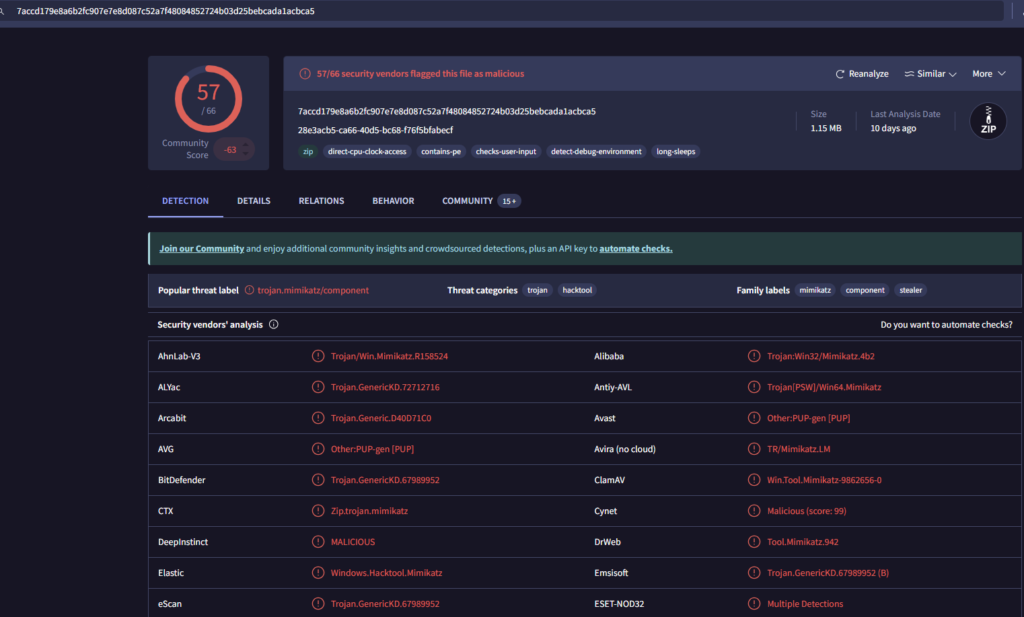Click the trojan threat category chip
Image resolution: width=1024 pixels, height=617 pixels.
point(537,290)
